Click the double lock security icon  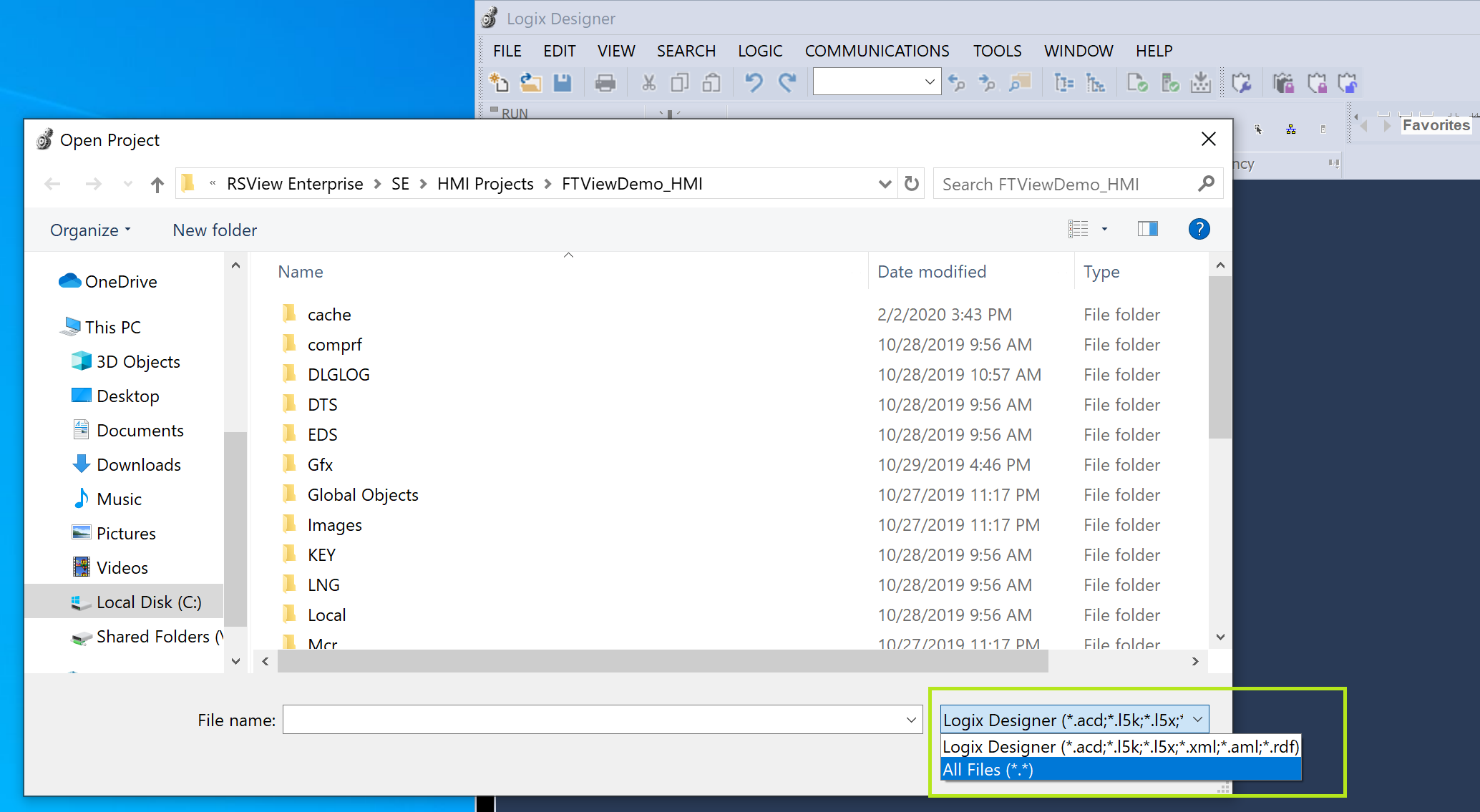click(1284, 83)
